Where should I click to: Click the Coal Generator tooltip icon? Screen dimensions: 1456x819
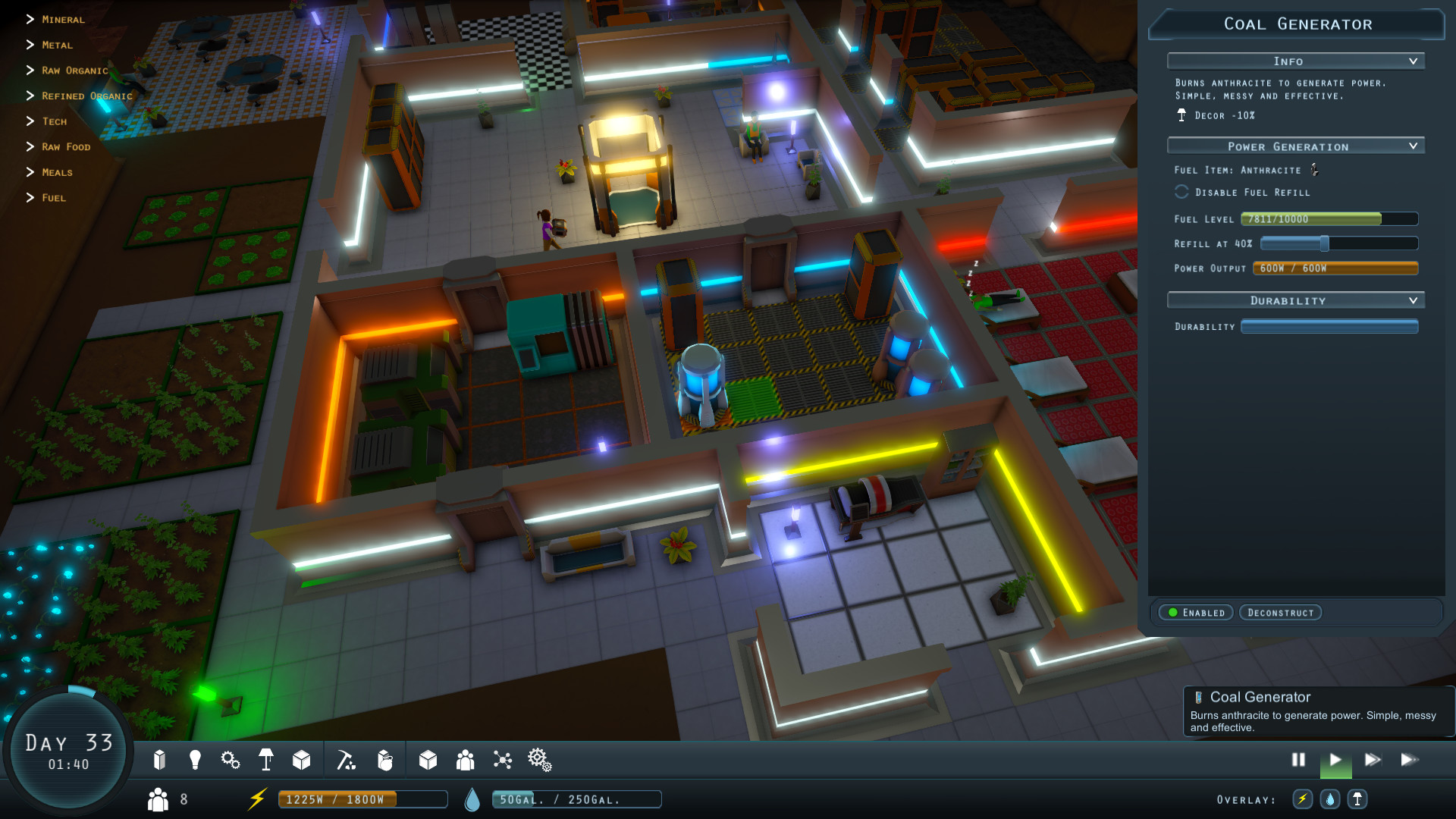[1198, 698]
